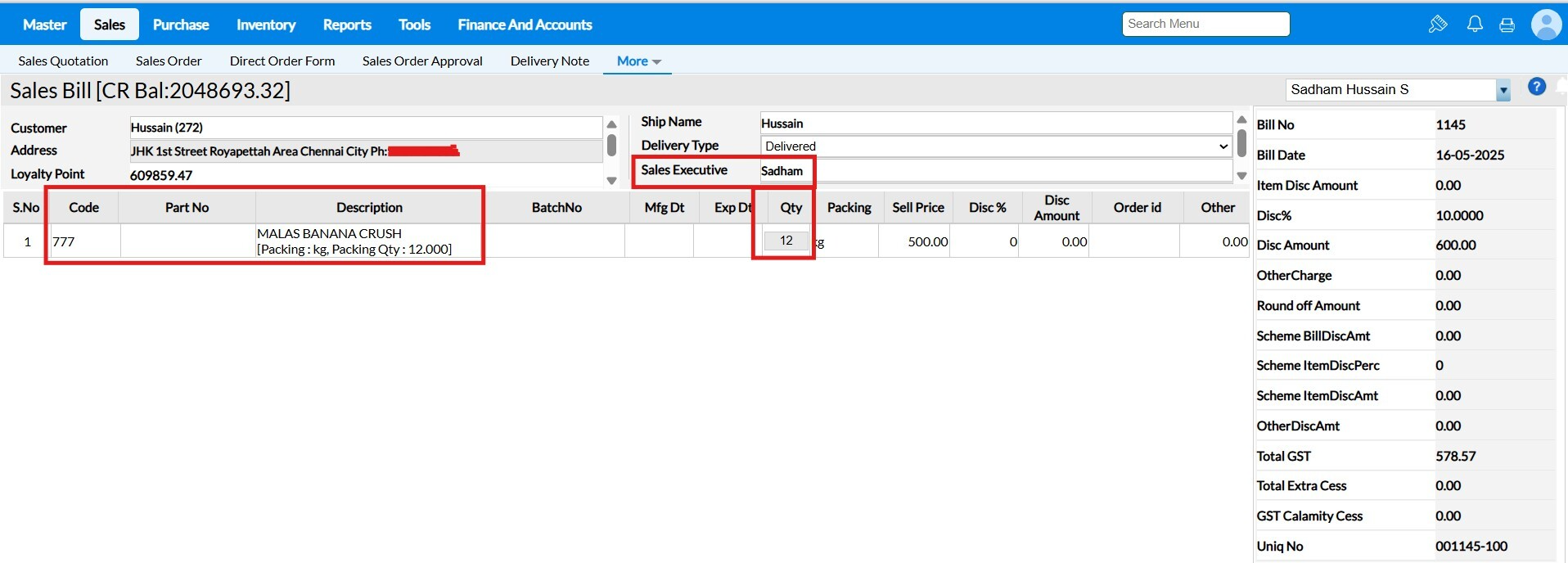Click Scheme BillDiscAmt label
The height and width of the screenshot is (563, 1568).
[x=1313, y=336]
